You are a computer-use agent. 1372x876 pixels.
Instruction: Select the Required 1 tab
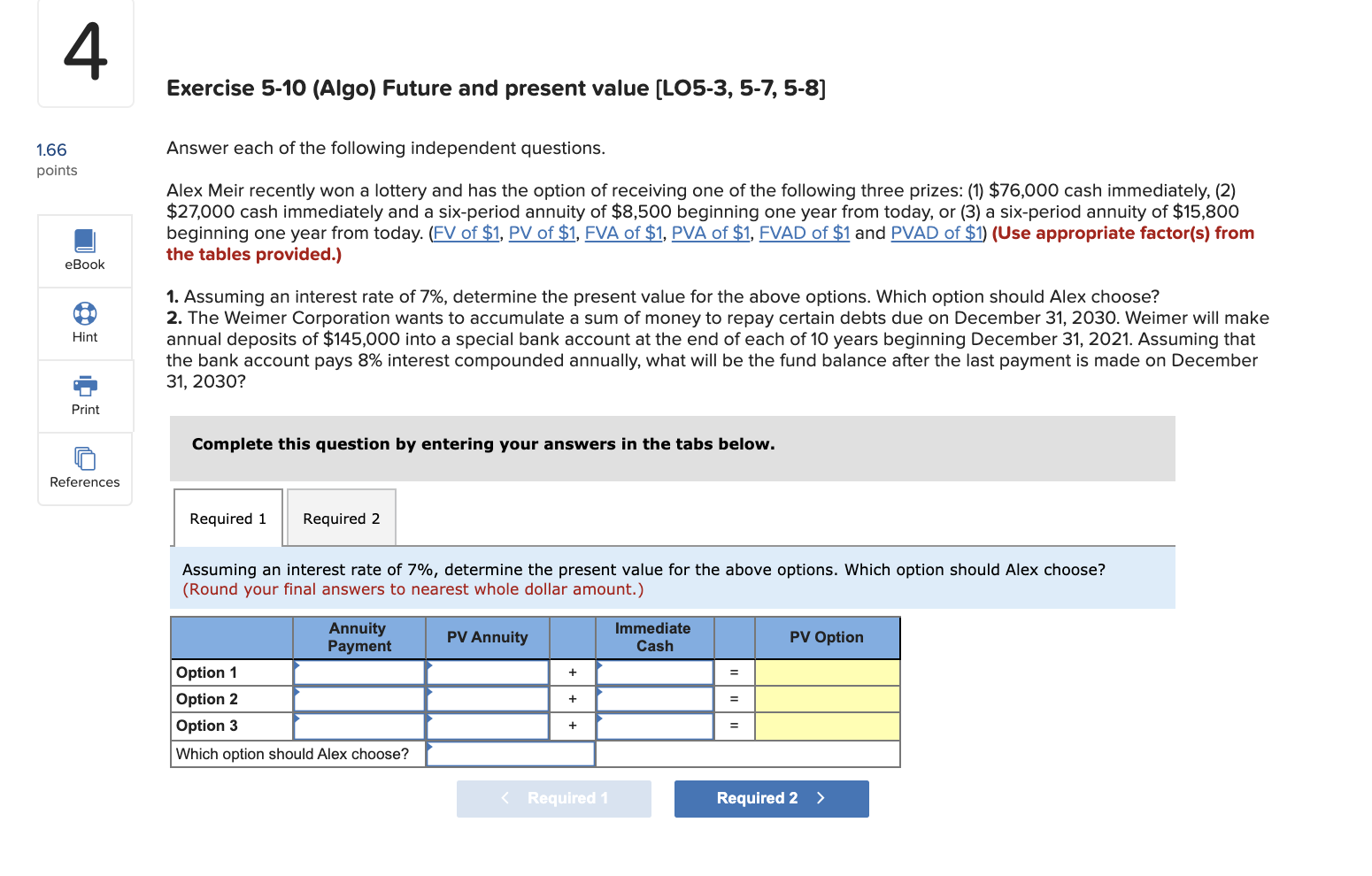tap(227, 518)
